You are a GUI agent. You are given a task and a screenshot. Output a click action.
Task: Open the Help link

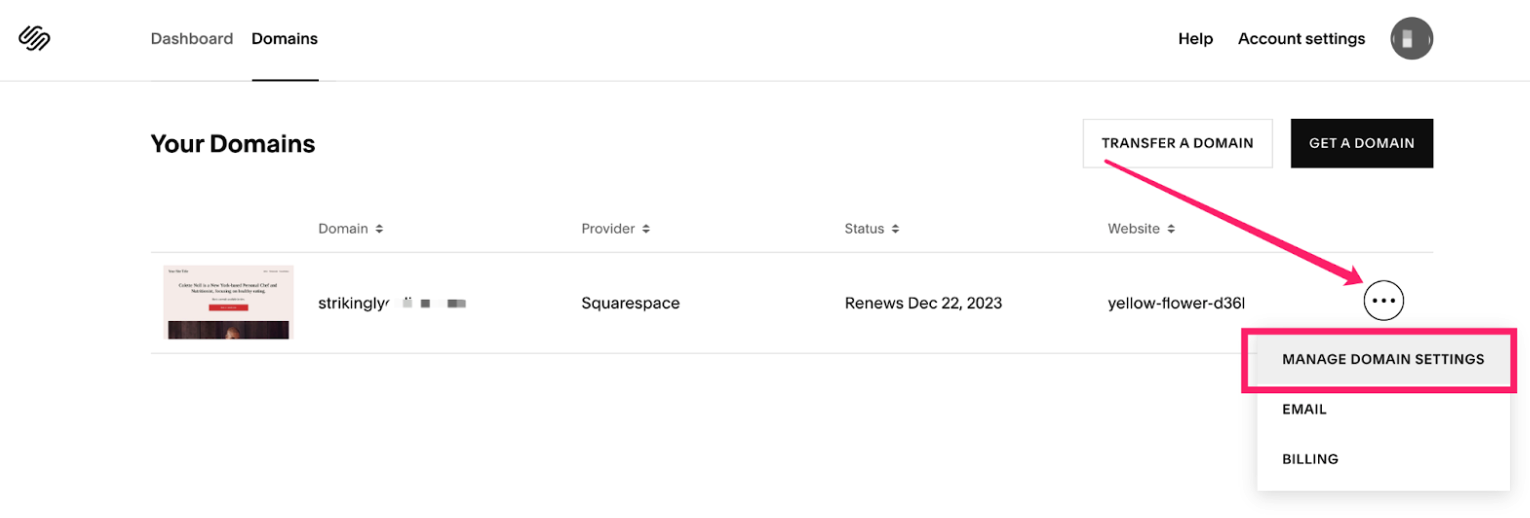[x=1195, y=39]
